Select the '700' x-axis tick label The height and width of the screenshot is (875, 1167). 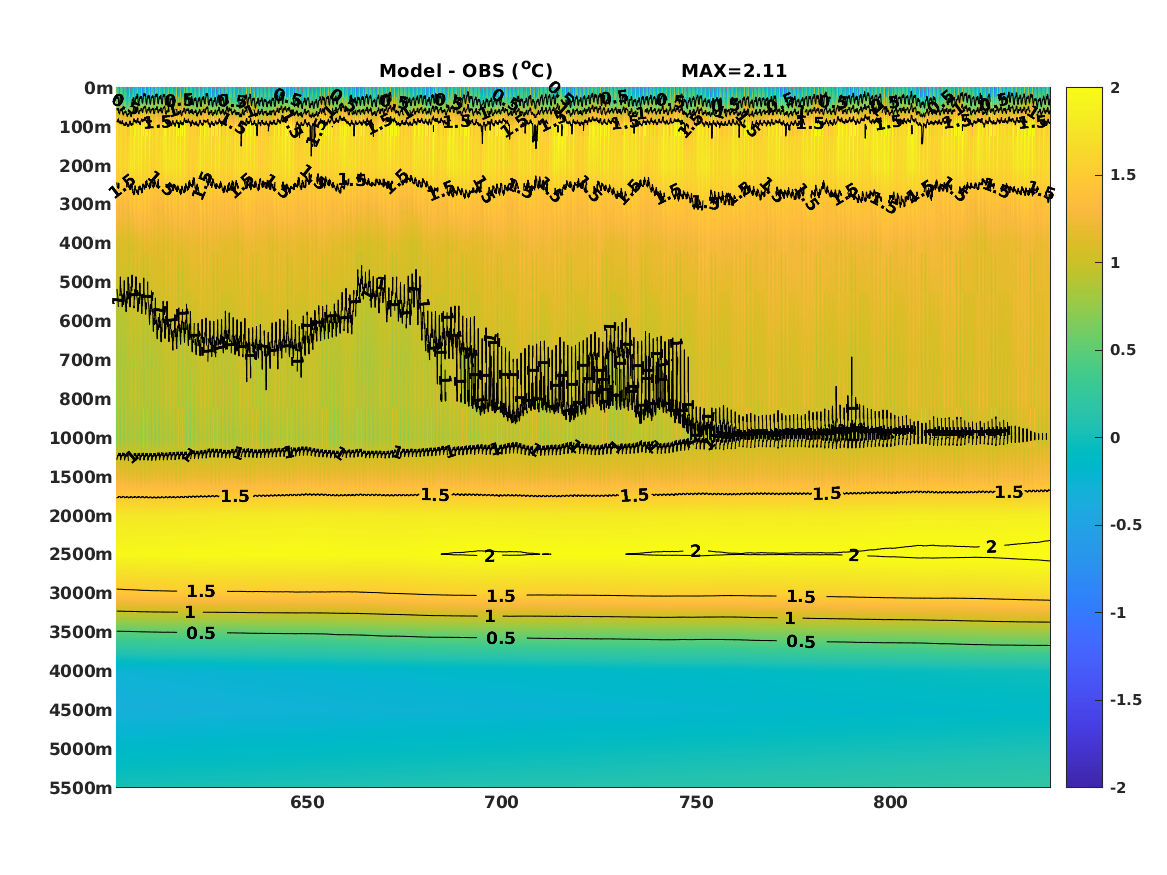click(502, 803)
